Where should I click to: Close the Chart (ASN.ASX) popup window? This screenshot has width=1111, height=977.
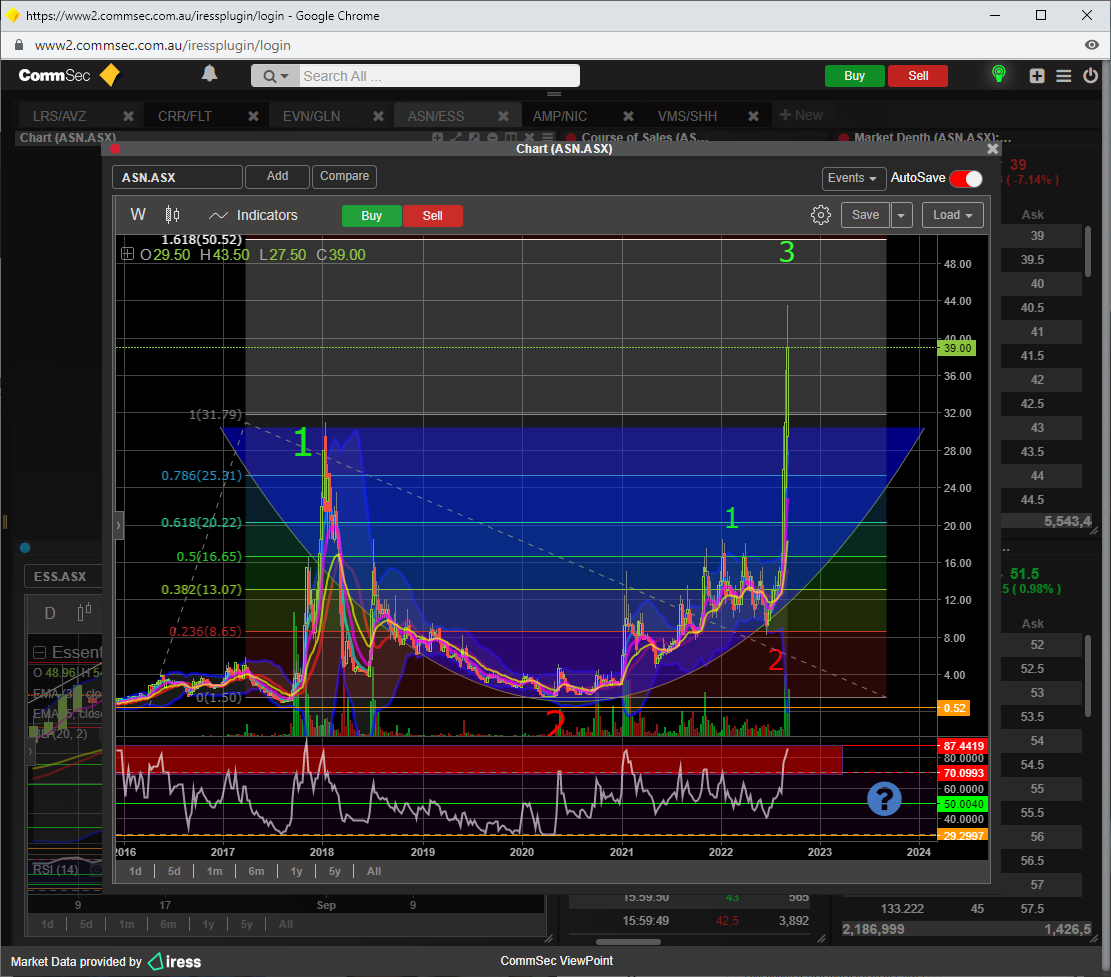[x=992, y=149]
